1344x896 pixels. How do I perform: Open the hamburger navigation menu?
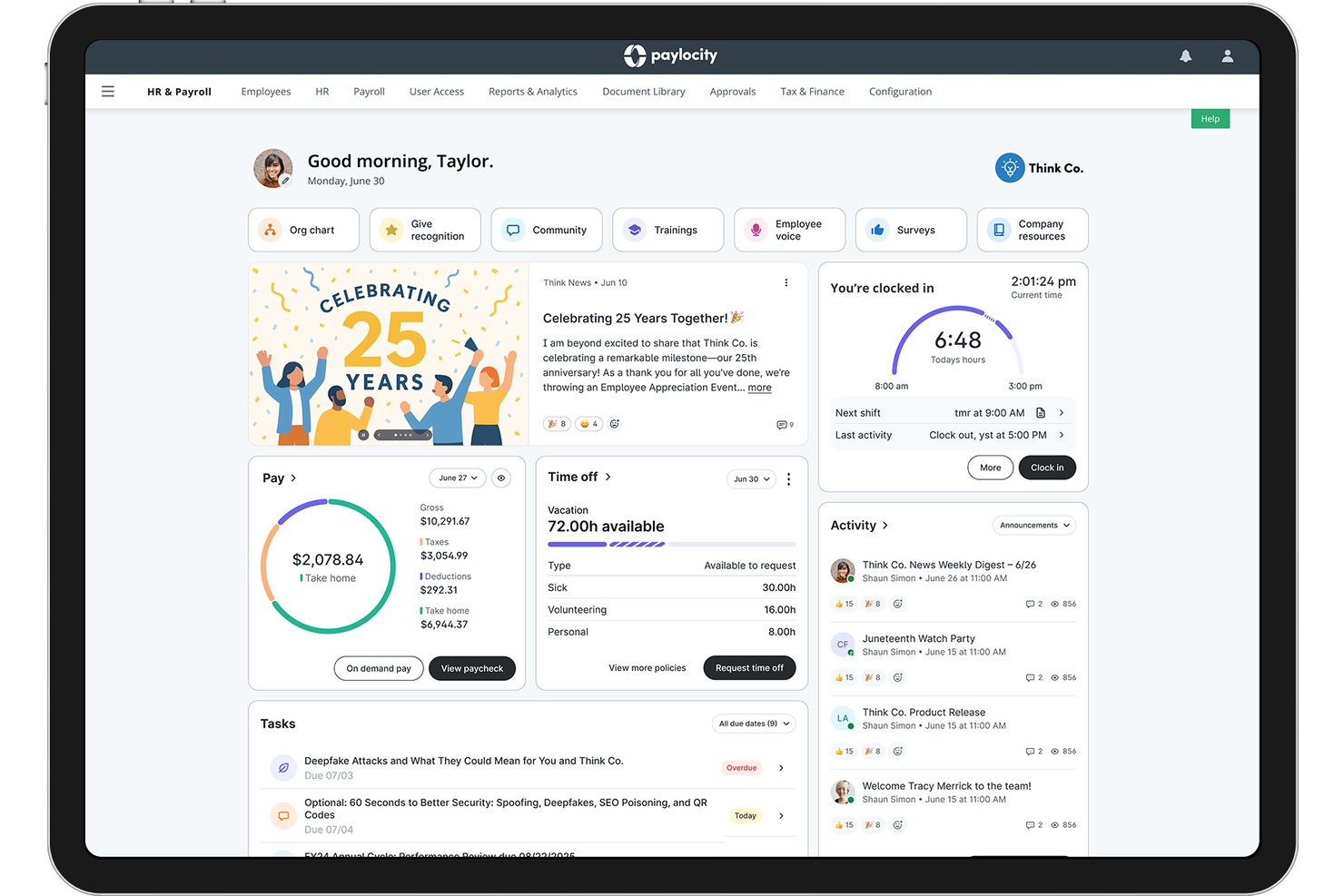107,92
